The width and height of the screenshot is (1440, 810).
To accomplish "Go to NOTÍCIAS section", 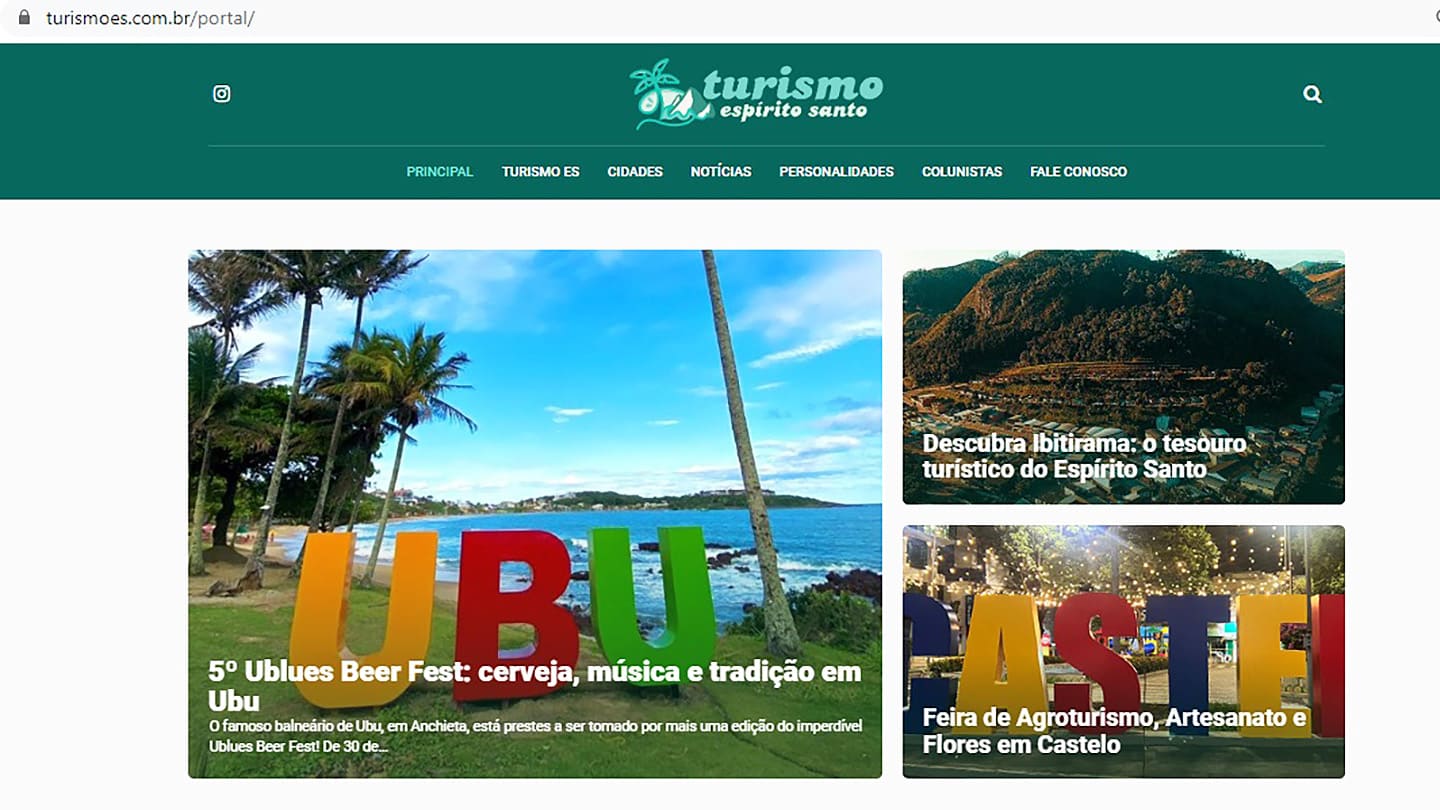I will (721, 172).
